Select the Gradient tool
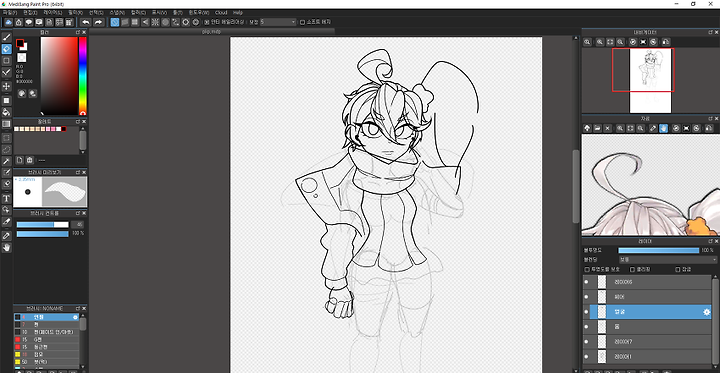Screen dimensions: 720x373 click(x=6, y=124)
